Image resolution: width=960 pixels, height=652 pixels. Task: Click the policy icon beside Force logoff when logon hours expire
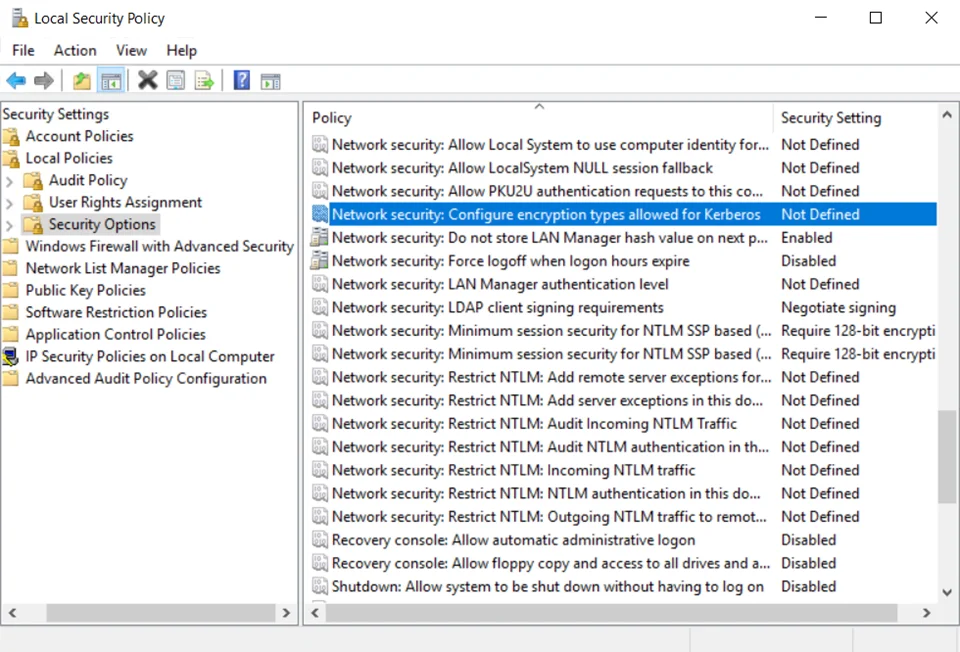[x=320, y=261]
